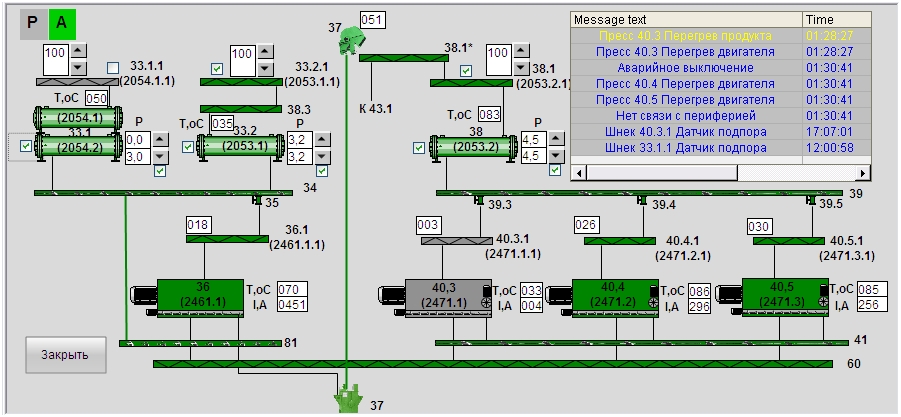Toggle the checkbox left of conveyor 38.1
This screenshot has width=901, height=417.
pos(465,70)
